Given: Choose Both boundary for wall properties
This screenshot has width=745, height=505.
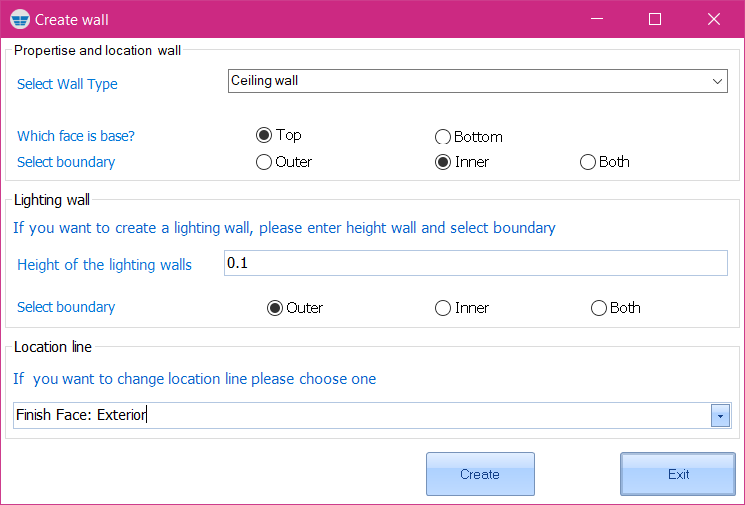Looking at the screenshot, I should point(588,162).
